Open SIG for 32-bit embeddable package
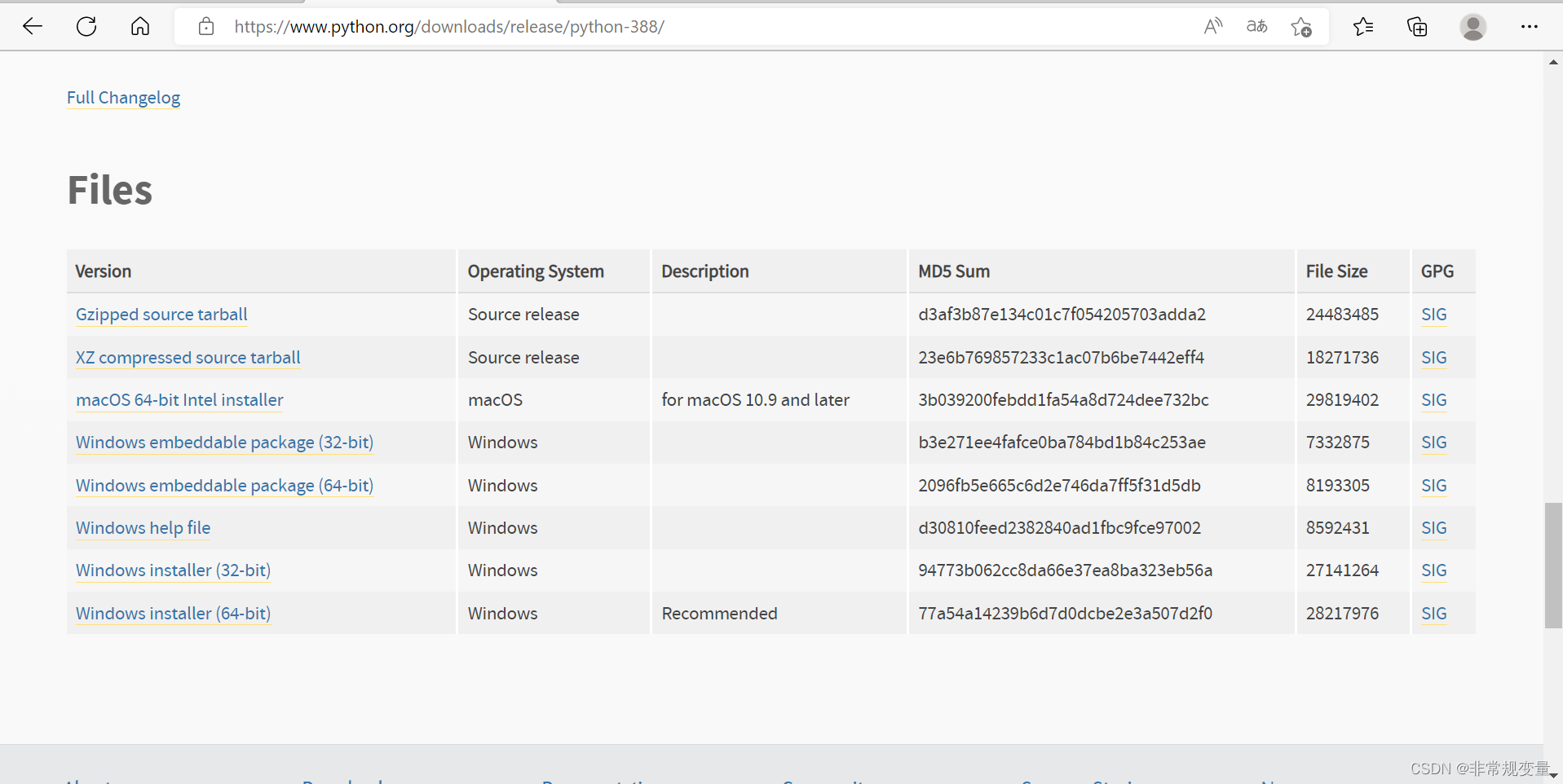The height and width of the screenshot is (784, 1563). [1433, 443]
